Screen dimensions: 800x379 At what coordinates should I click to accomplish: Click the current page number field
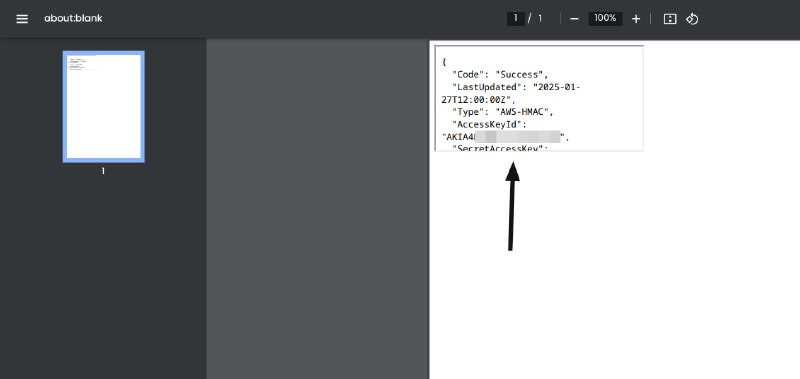click(516, 18)
